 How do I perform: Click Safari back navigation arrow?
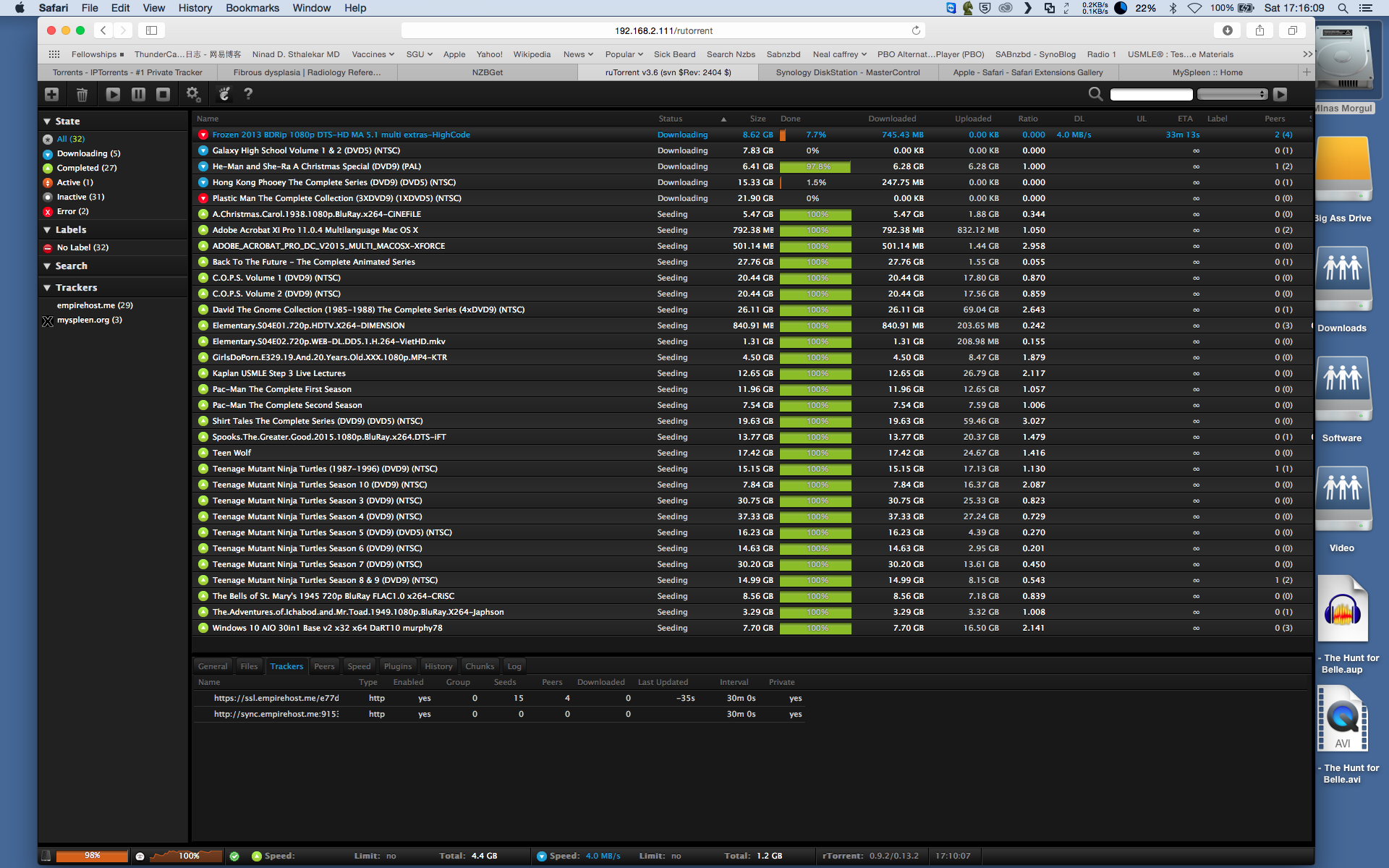(103, 30)
